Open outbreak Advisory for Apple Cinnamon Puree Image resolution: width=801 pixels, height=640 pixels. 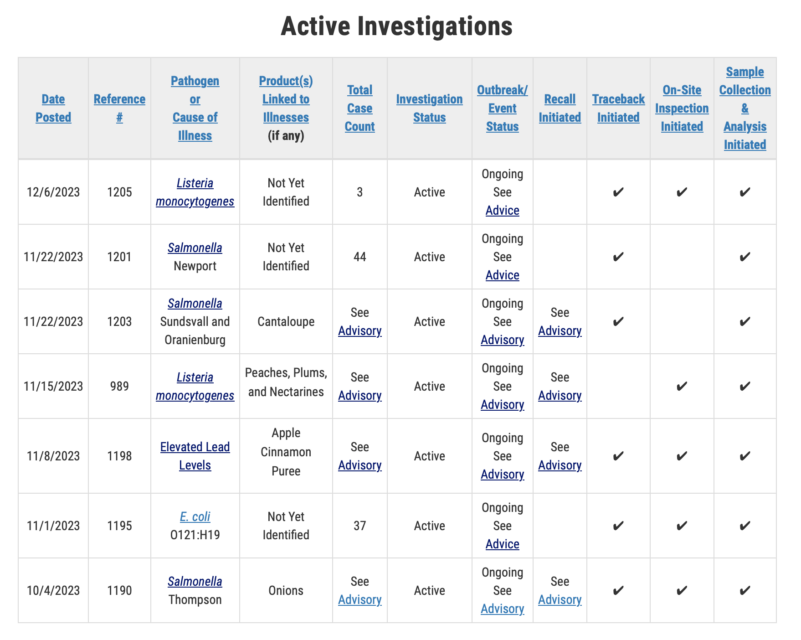tap(502, 475)
